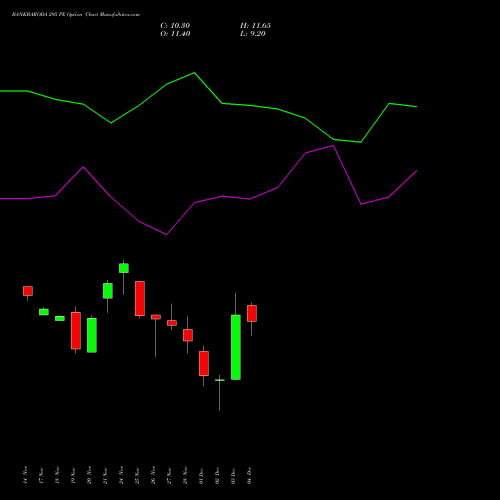Screen dimensions: 500x500
Task: Click the small red candle for 26 Nov
Action: 156,317
